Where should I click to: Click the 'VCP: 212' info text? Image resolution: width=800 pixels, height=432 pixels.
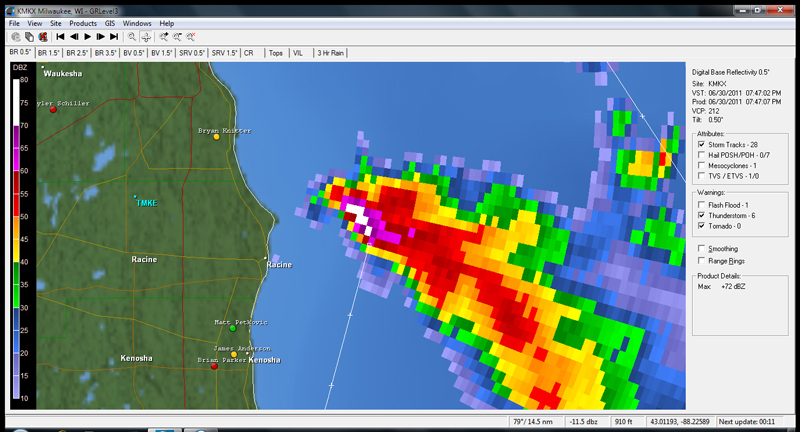point(706,111)
